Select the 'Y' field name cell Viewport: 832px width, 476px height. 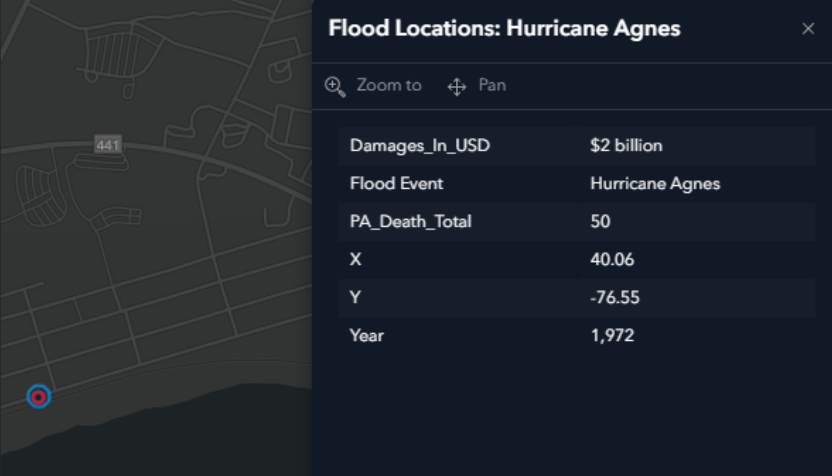click(356, 298)
